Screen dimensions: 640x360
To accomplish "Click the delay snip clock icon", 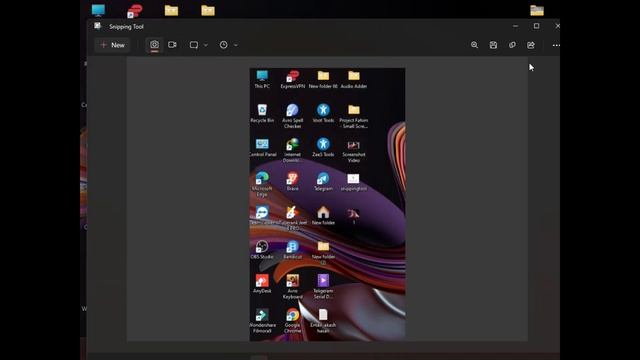I will click(x=224, y=45).
